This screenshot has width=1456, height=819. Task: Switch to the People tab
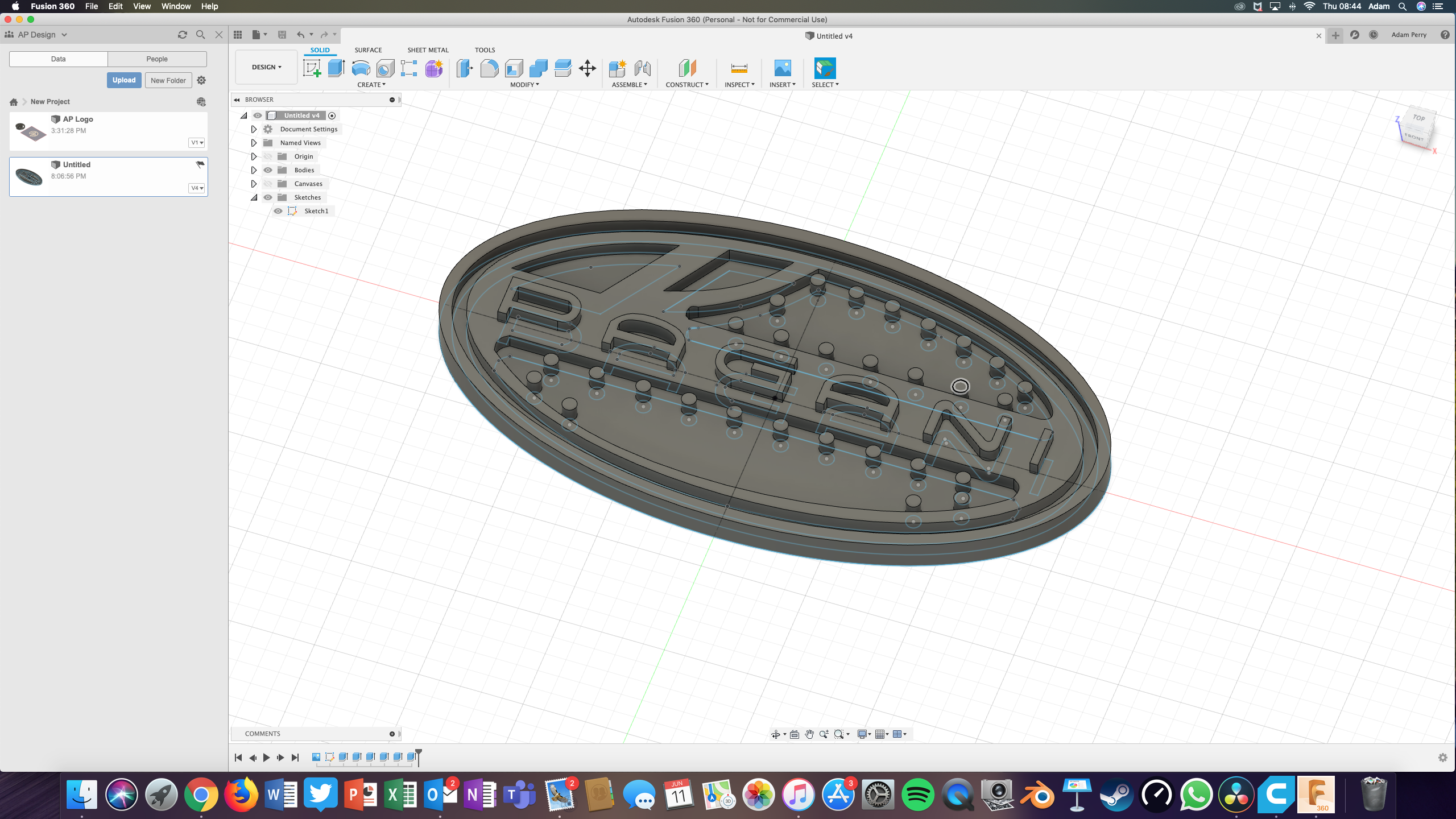pyautogui.click(x=157, y=59)
